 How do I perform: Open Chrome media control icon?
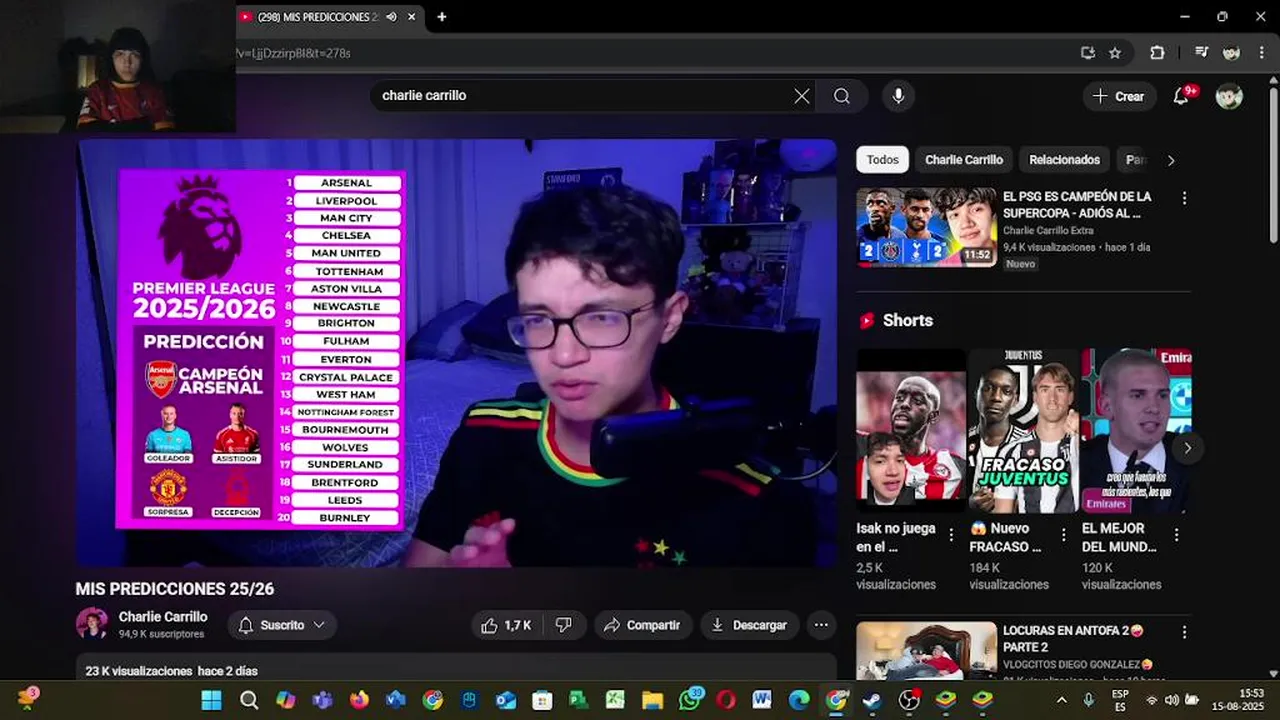coord(1202,53)
